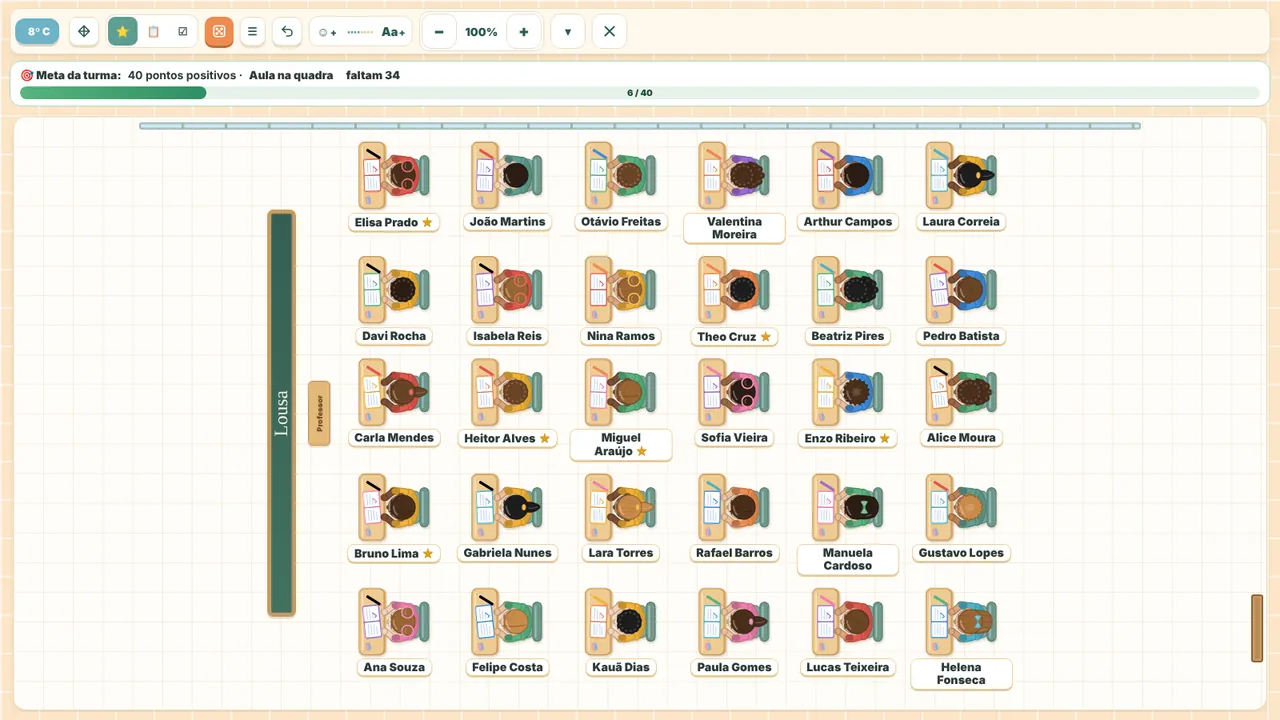Click the orange dice random-picker button
The height and width of the screenshot is (720, 1280).
pyautogui.click(x=219, y=32)
